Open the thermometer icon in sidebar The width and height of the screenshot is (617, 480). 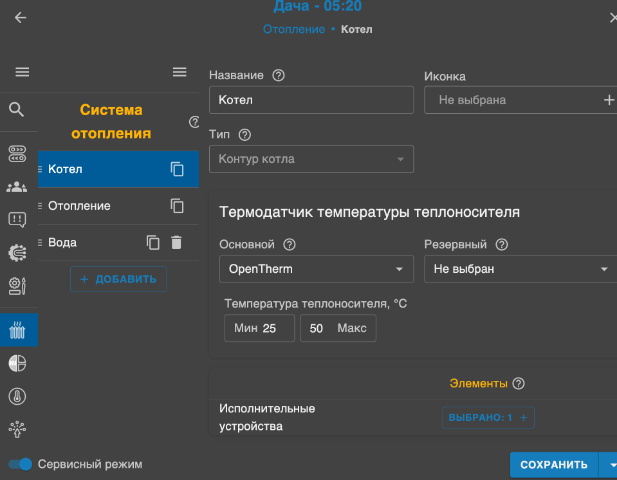click(x=17, y=395)
